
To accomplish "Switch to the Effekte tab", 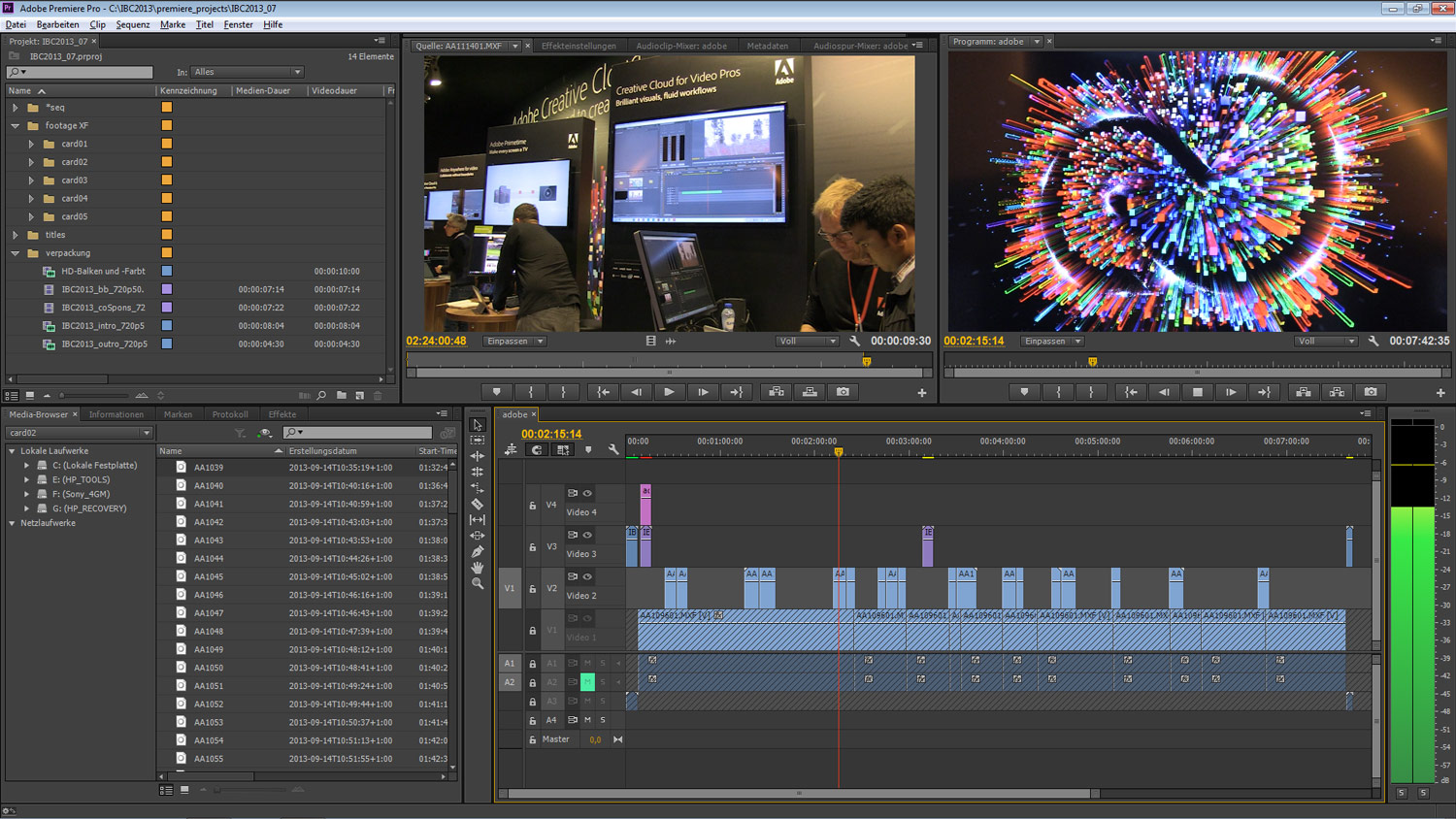I will [x=281, y=414].
